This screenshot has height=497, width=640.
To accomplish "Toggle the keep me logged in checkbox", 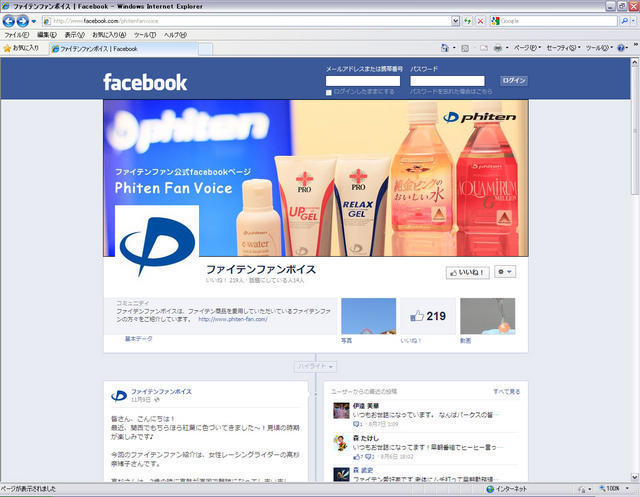I will [329, 92].
